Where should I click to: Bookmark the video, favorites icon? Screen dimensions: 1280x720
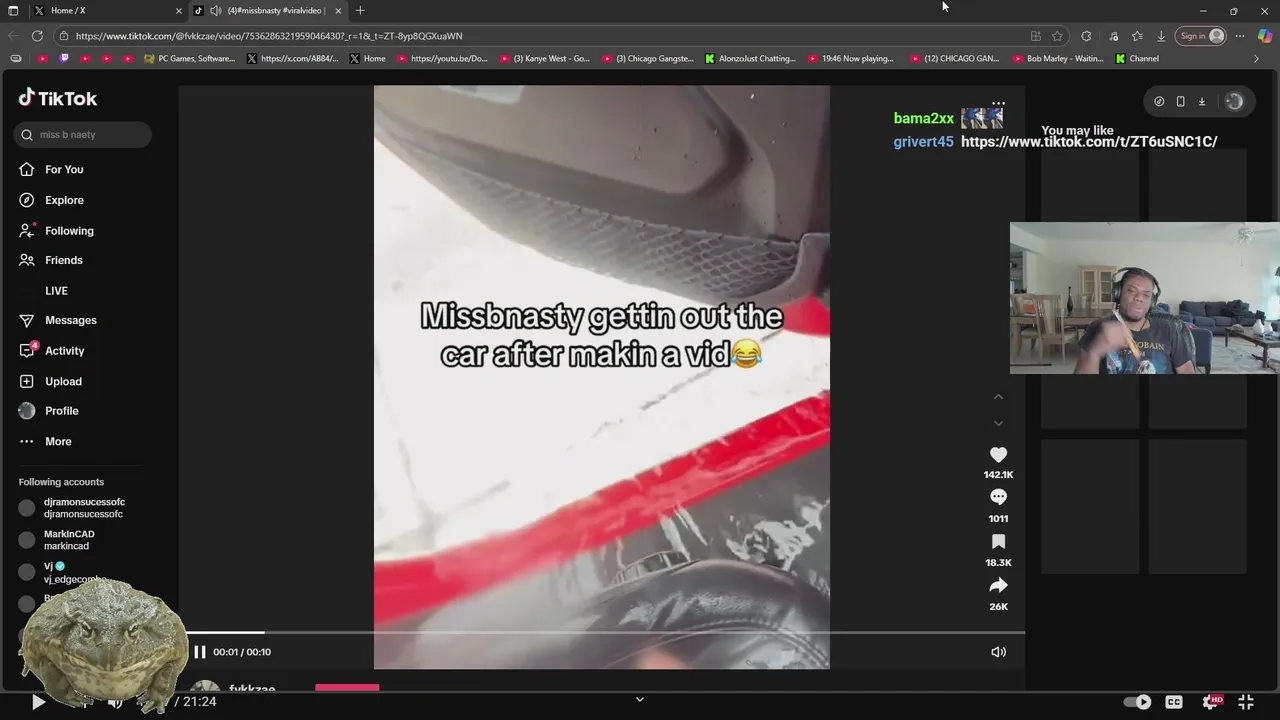point(998,542)
